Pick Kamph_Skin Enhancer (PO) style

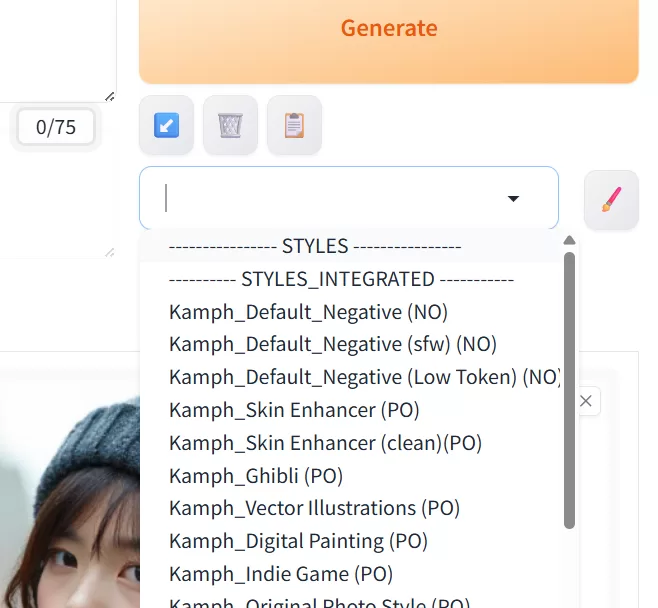(352, 410)
